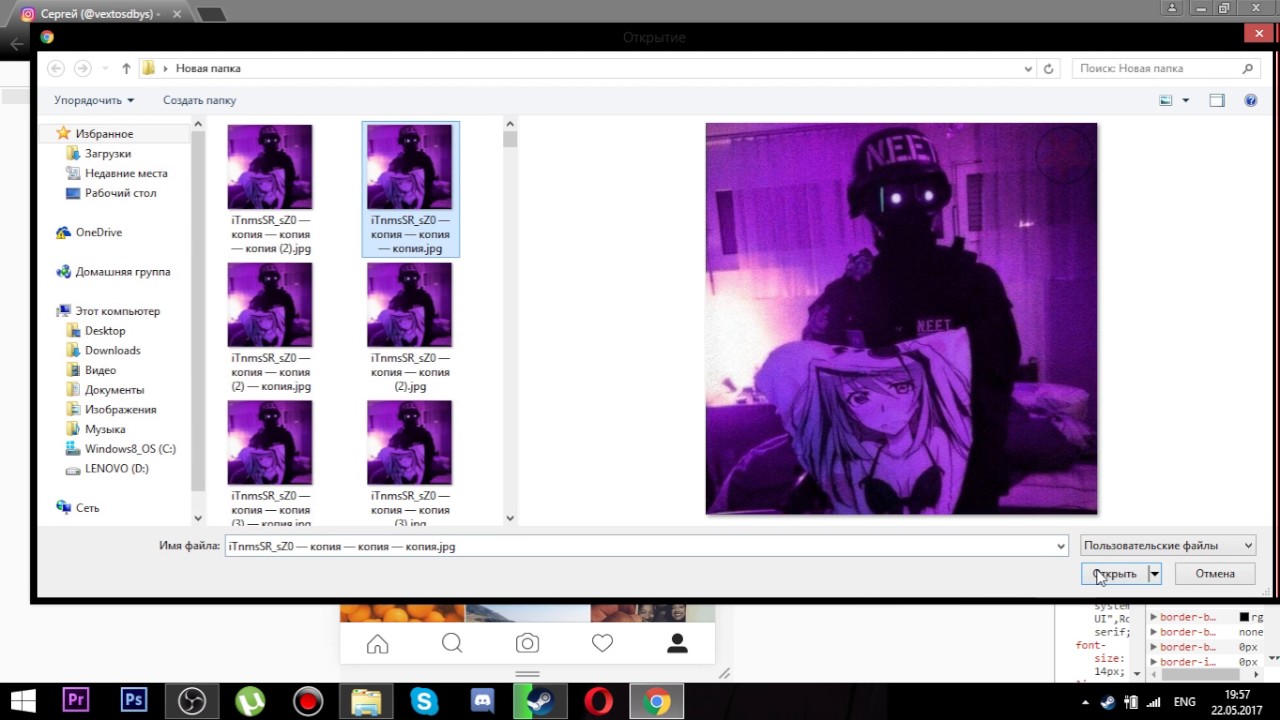Select thumbnail копия — копия (2).jpg
1280x720 pixels.
pyautogui.click(x=270, y=189)
